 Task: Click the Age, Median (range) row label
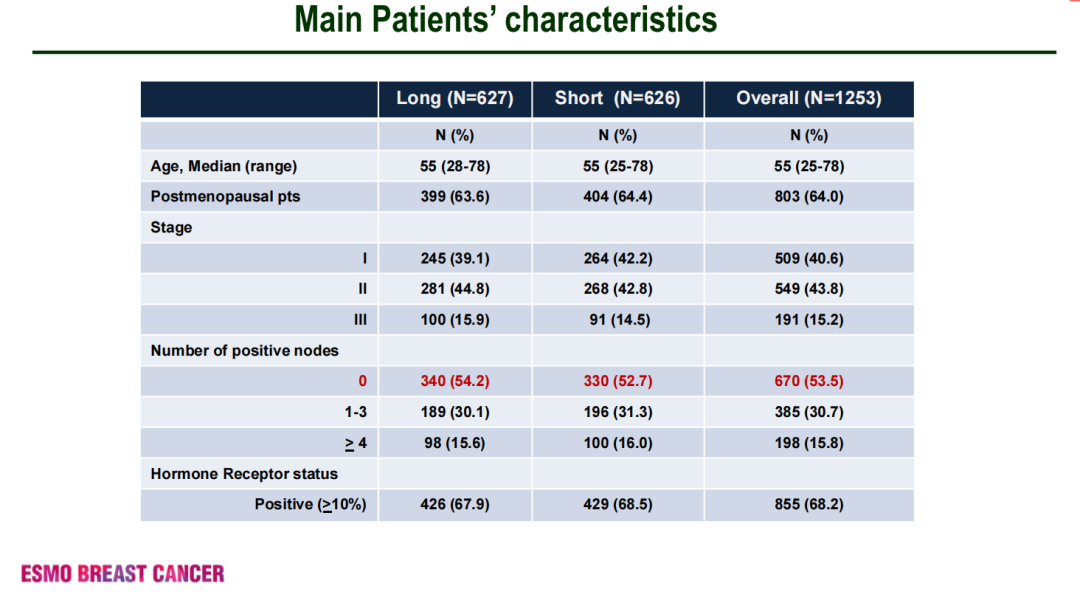(224, 166)
